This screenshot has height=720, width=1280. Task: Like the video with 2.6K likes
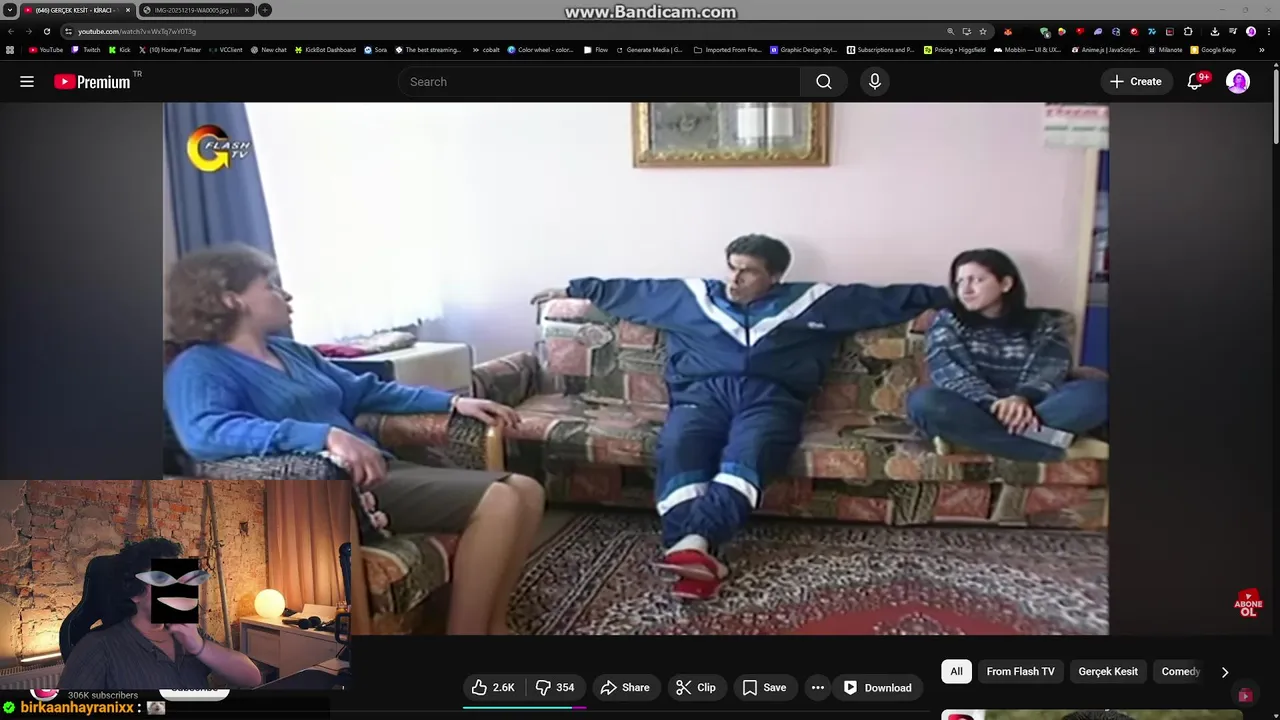pyautogui.click(x=493, y=688)
